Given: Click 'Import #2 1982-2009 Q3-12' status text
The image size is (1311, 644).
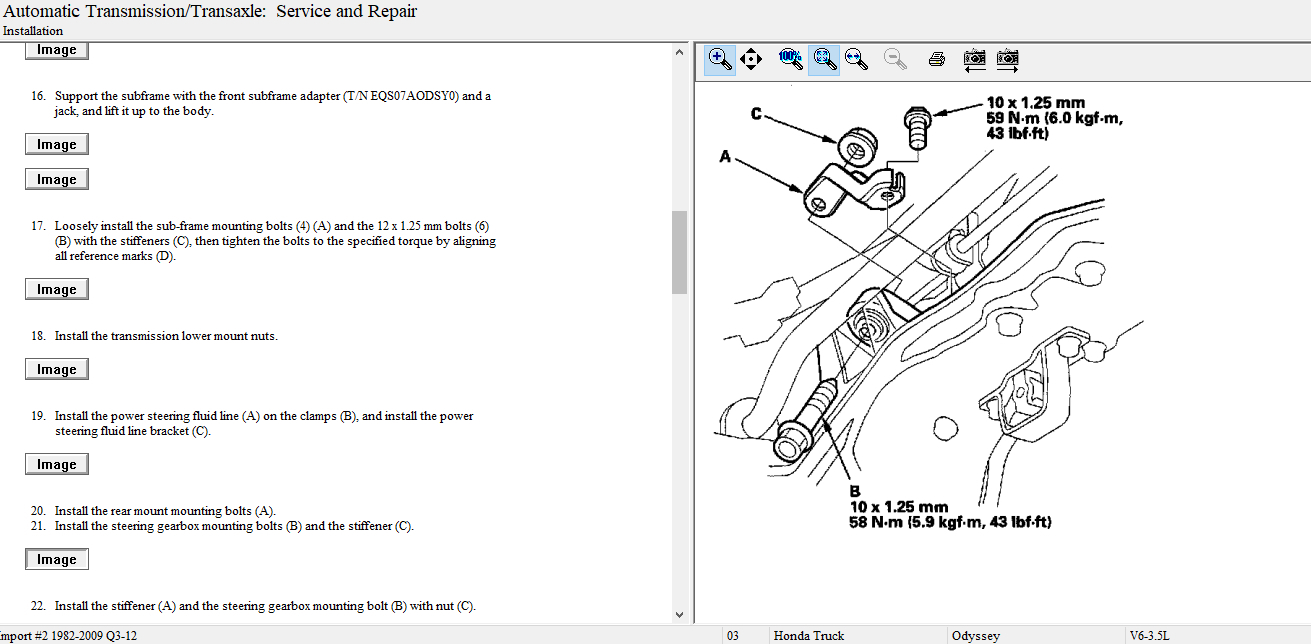Looking at the screenshot, I should [x=68, y=635].
